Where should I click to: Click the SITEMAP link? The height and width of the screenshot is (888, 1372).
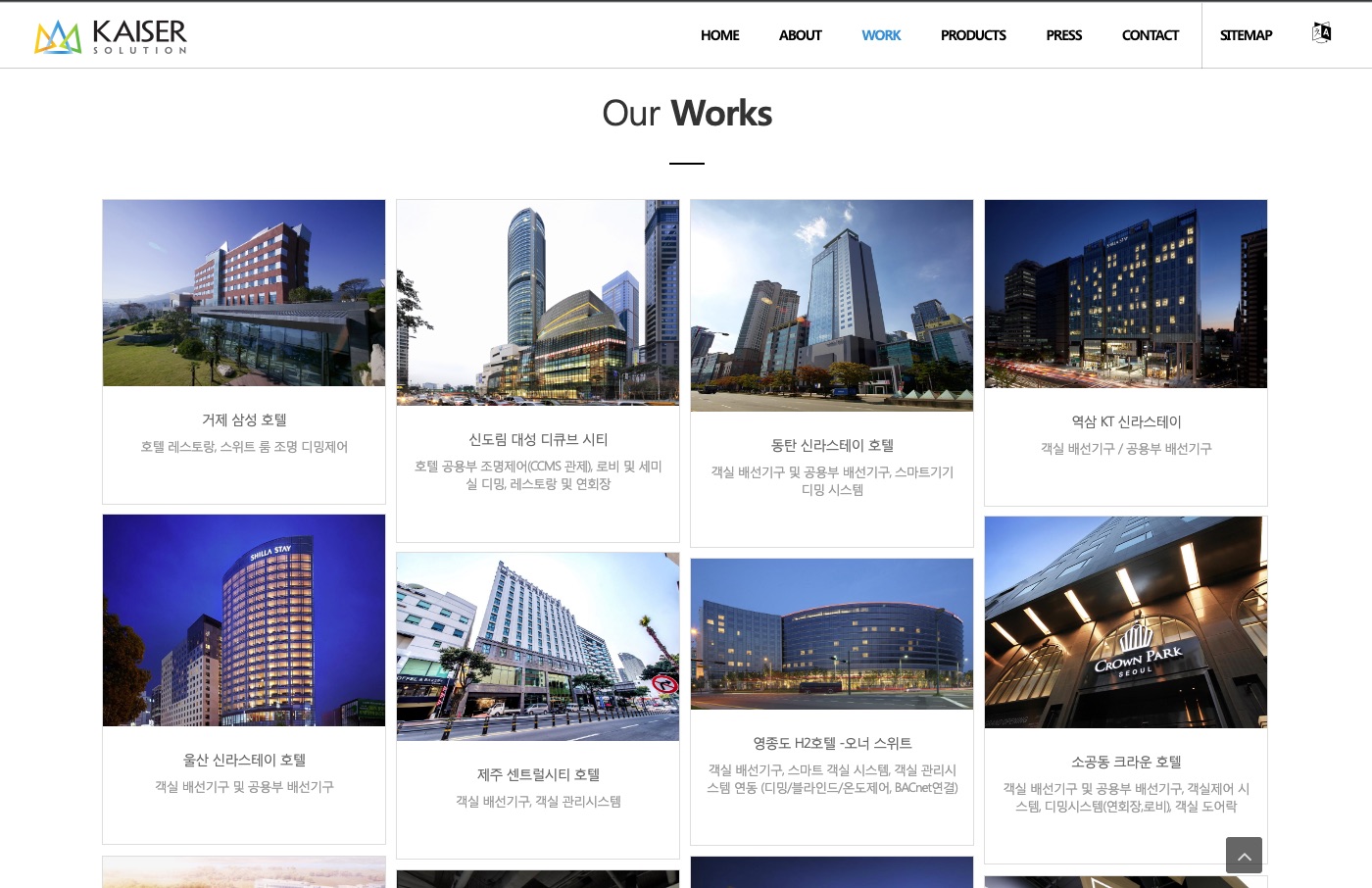click(1246, 35)
